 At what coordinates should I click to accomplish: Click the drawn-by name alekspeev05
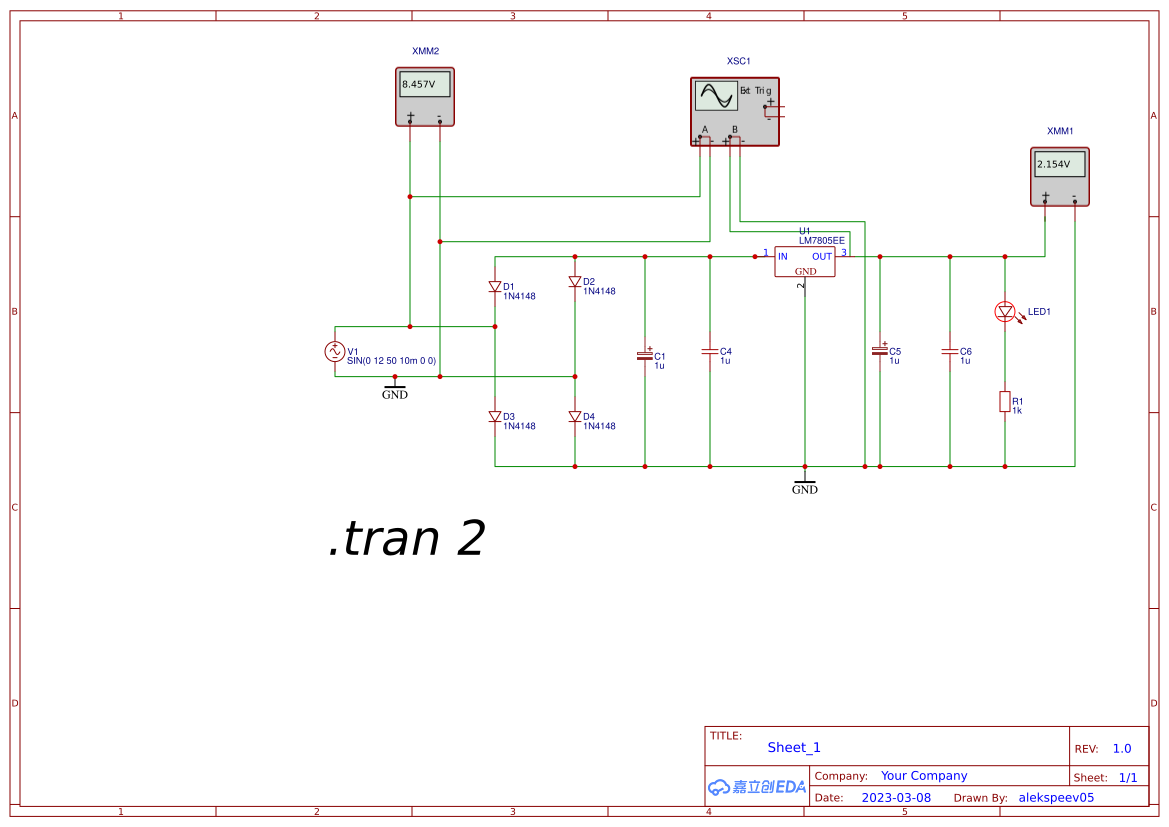(x=1055, y=797)
